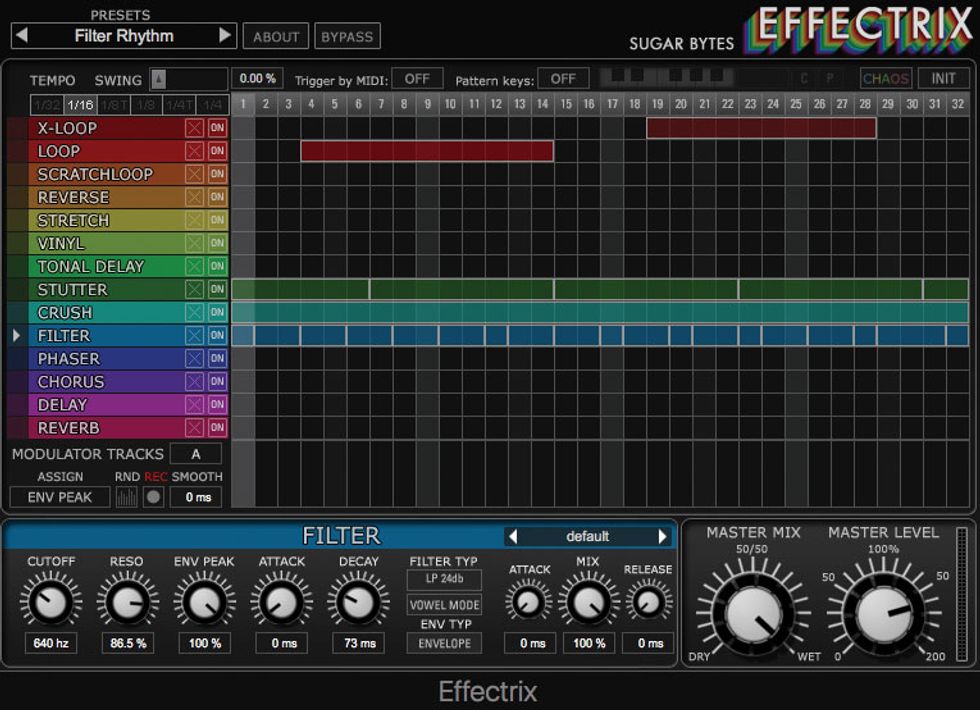Clear the STRETCH track with its X icon

[194, 221]
